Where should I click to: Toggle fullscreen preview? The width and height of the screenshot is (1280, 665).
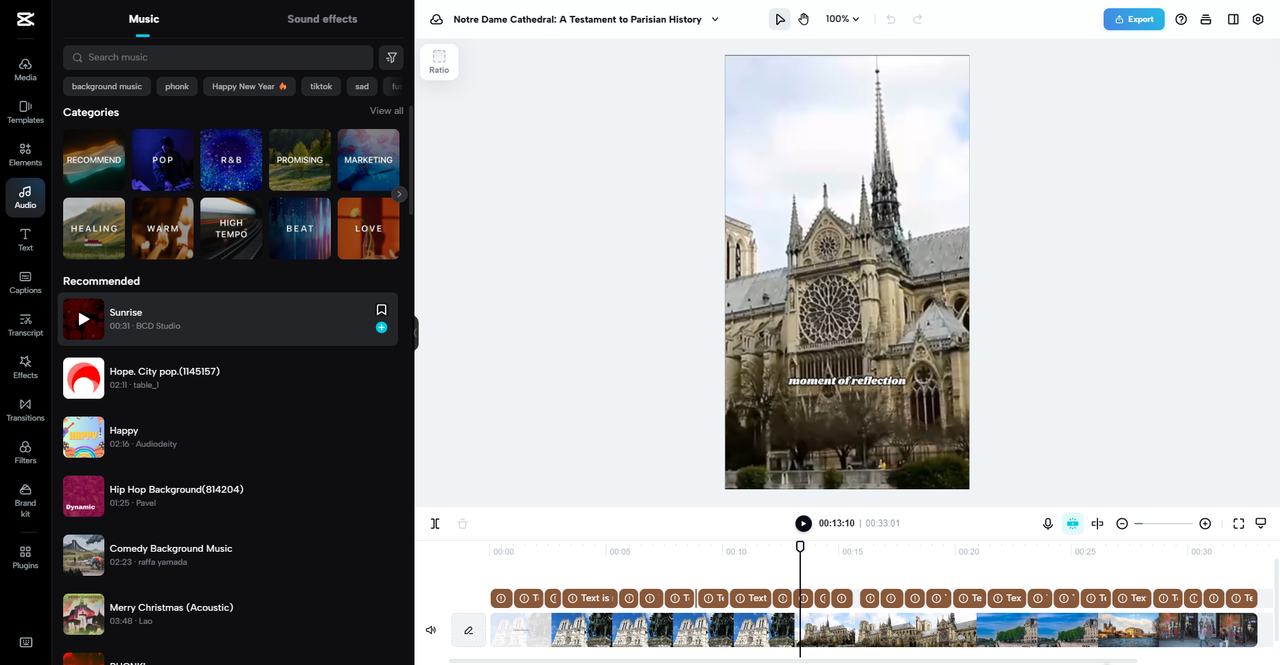tap(1238, 523)
